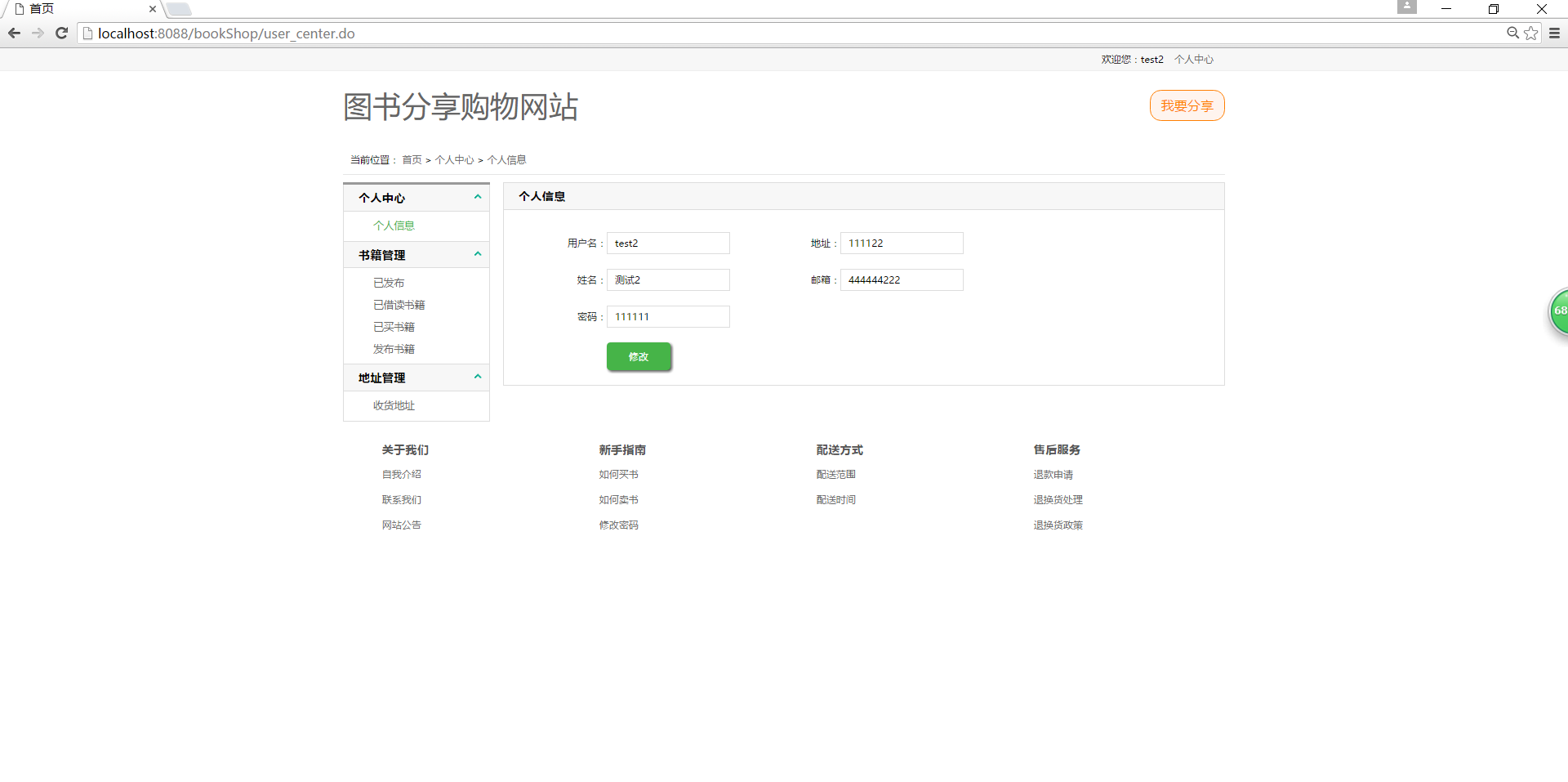Open the Chrome hamburger menu icon
The width and height of the screenshot is (1568, 782).
1553,34
